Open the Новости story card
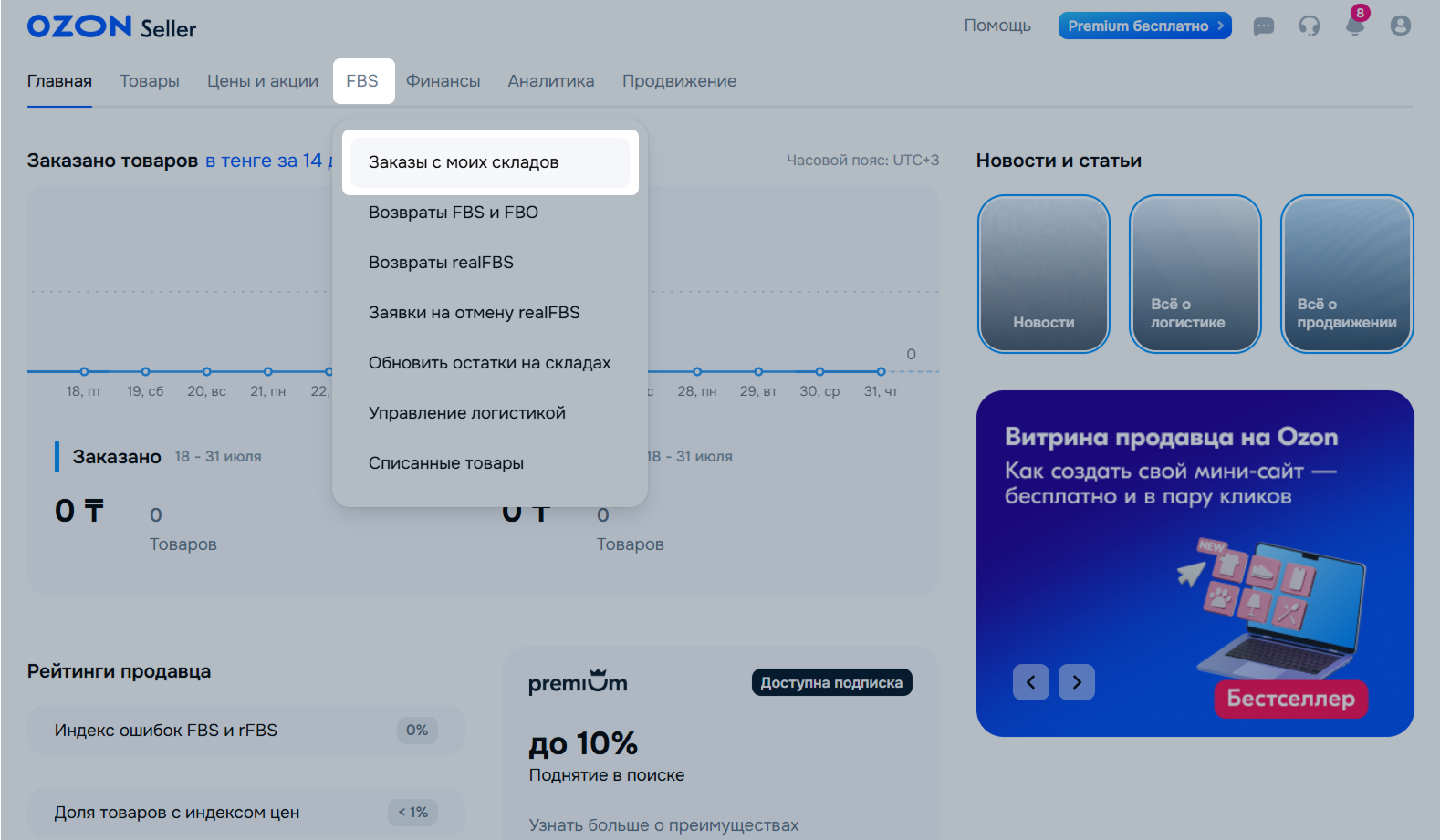 (1044, 274)
